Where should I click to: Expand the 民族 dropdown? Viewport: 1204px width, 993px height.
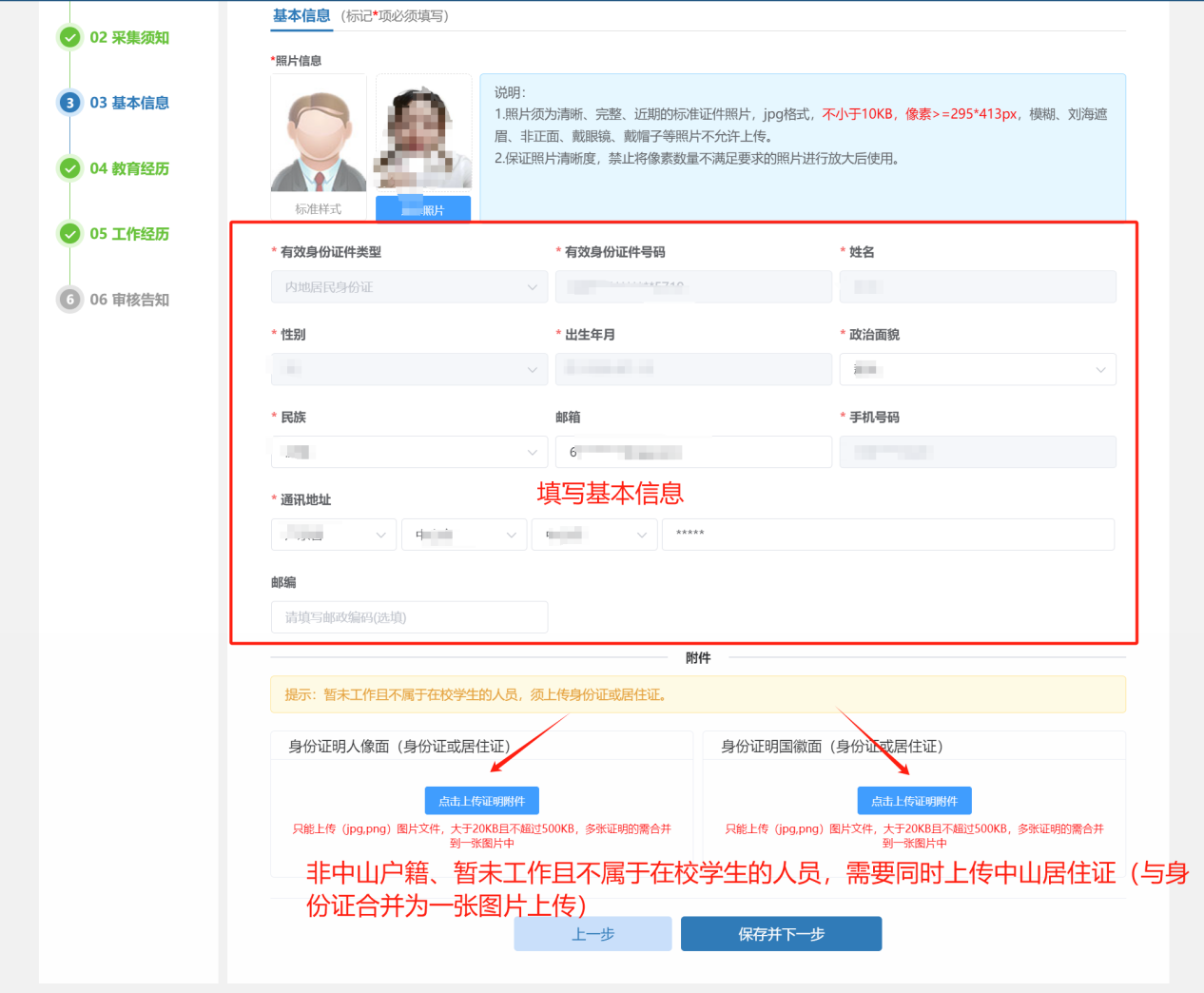pos(409,453)
